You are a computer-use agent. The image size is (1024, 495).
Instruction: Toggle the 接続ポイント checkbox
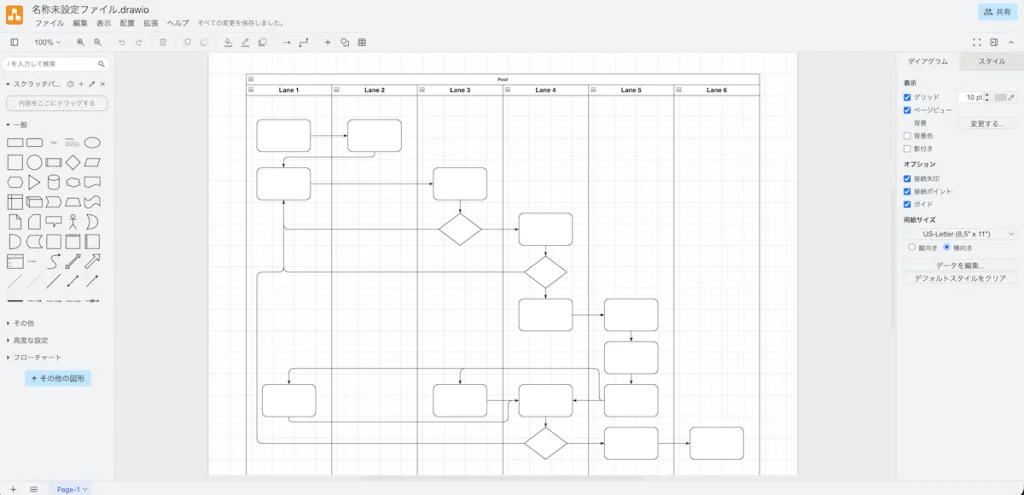click(x=907, y=191)
